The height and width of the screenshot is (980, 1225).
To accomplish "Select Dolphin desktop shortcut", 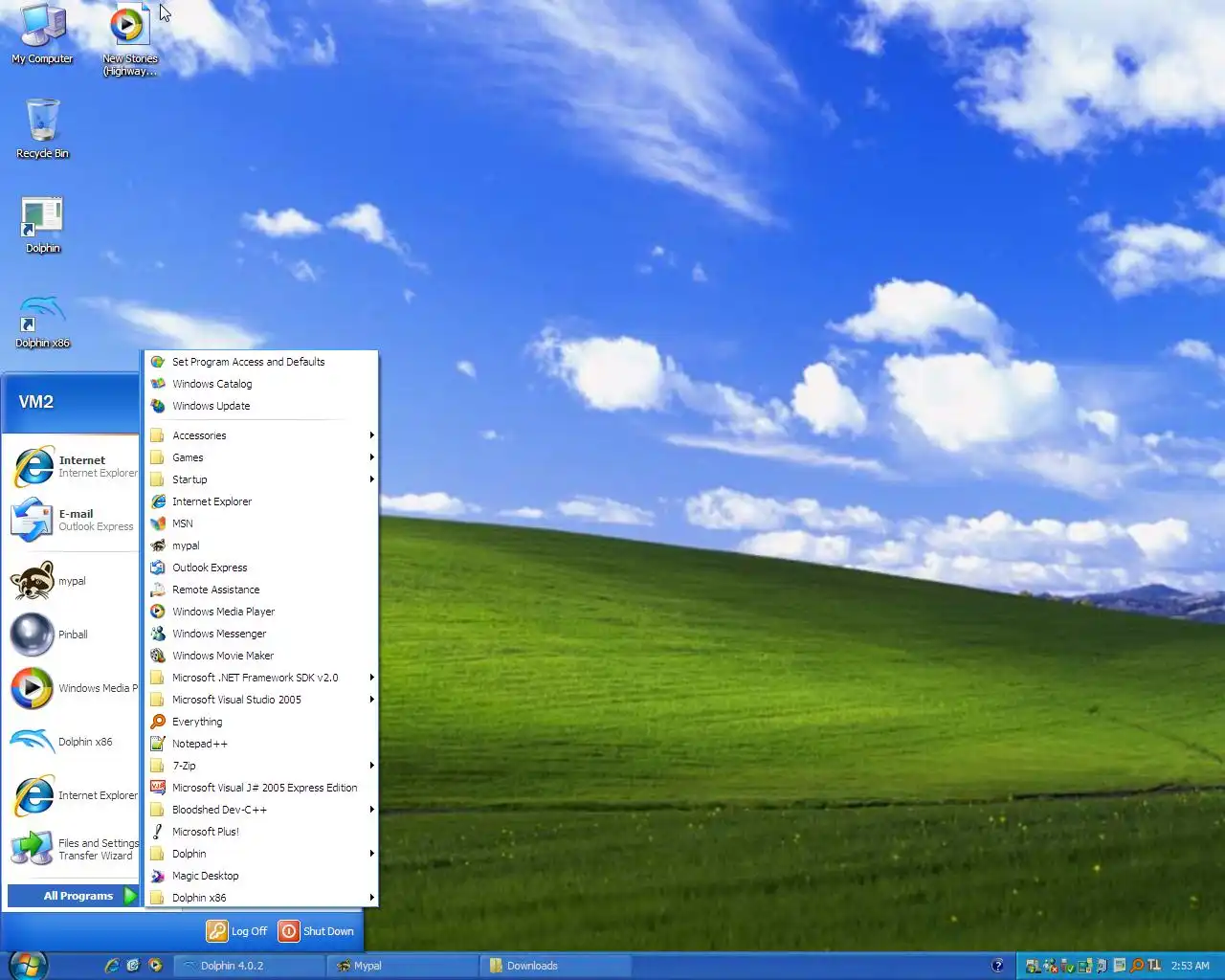I will click(x=42, y=226).
